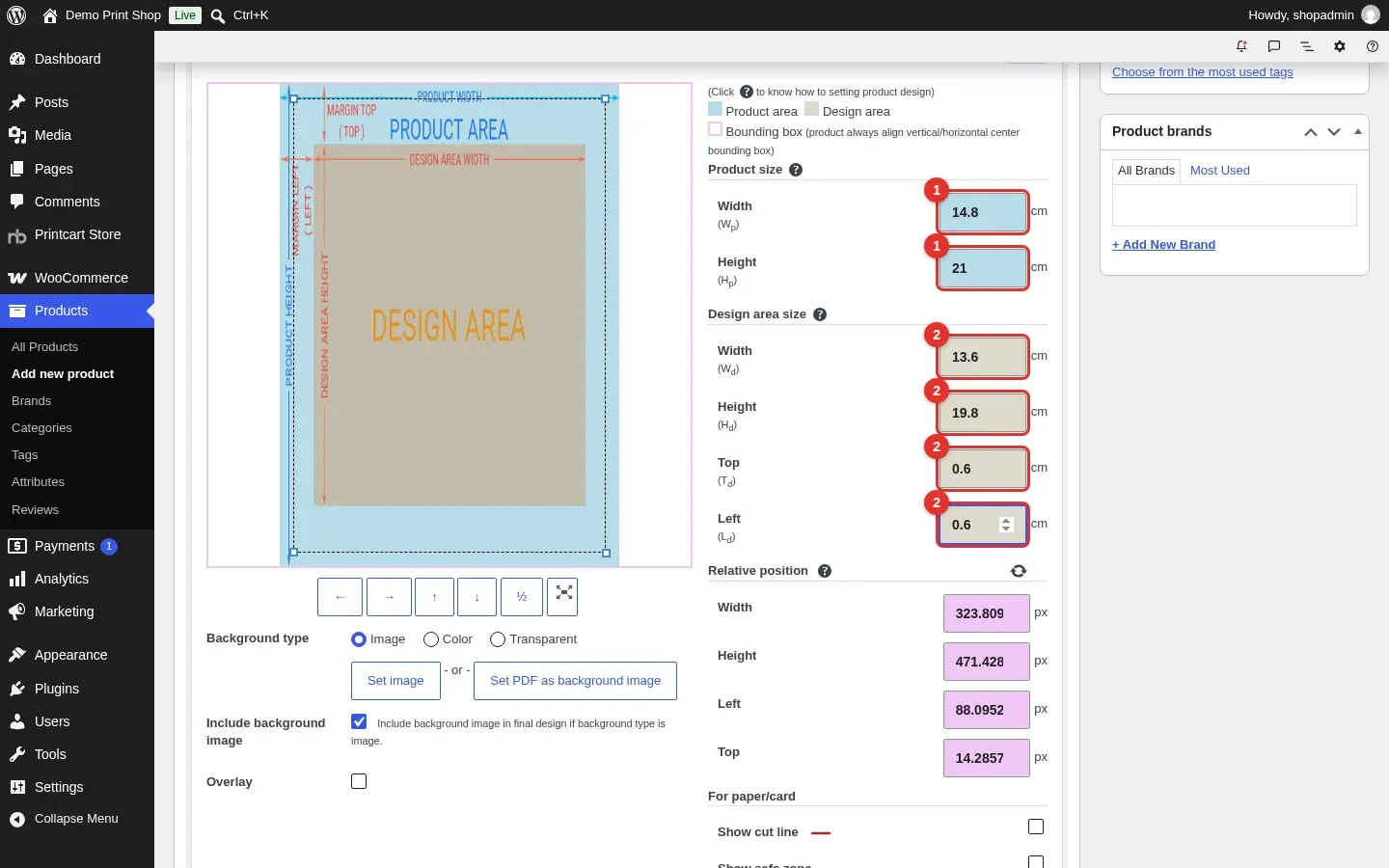Select the Image background type
Image resolution: width=1389 pixels, height=868 pixels.
click(x=359, y=639)
